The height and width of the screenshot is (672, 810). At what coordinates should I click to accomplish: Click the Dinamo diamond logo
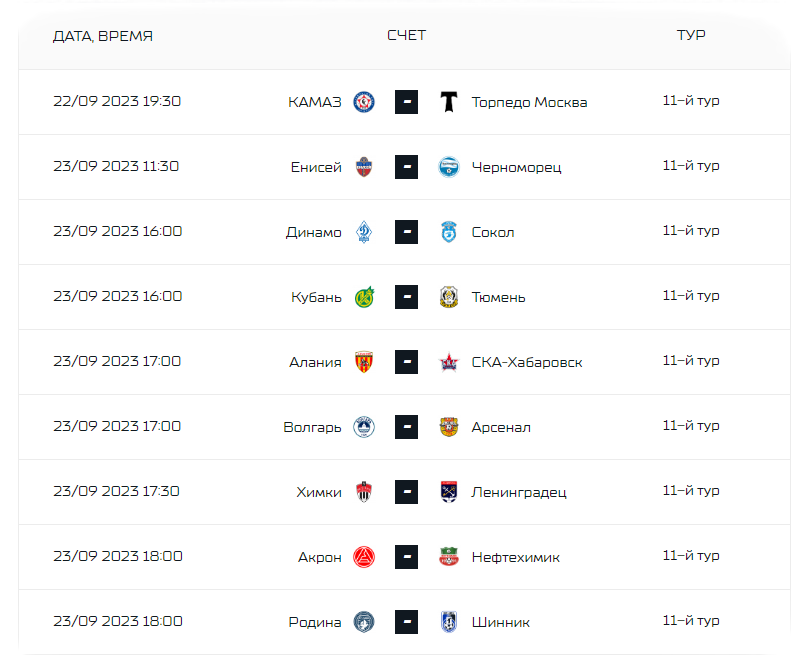pos(364,232)
